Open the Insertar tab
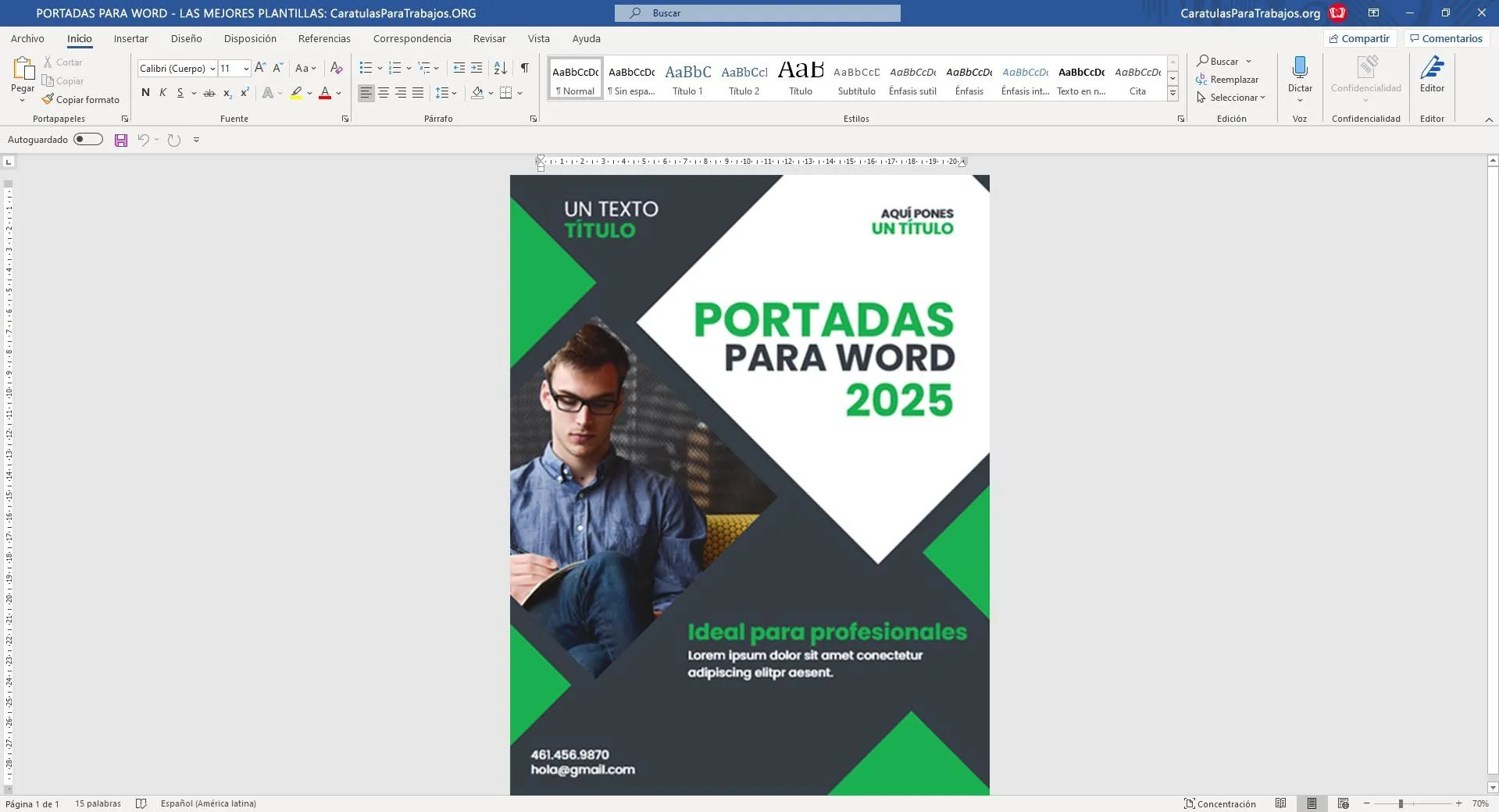The width and height of the screenshot is (1499, 812). pos(130,38)
